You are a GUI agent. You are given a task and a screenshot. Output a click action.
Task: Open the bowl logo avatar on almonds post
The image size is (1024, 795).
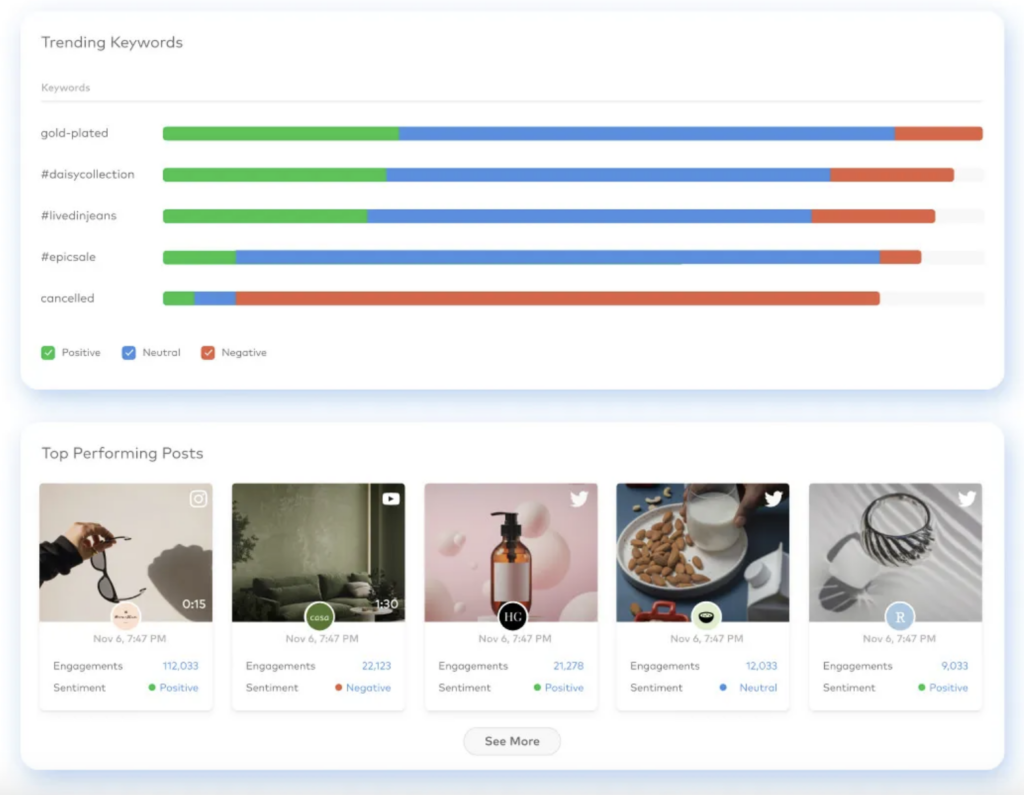[706, 617]
